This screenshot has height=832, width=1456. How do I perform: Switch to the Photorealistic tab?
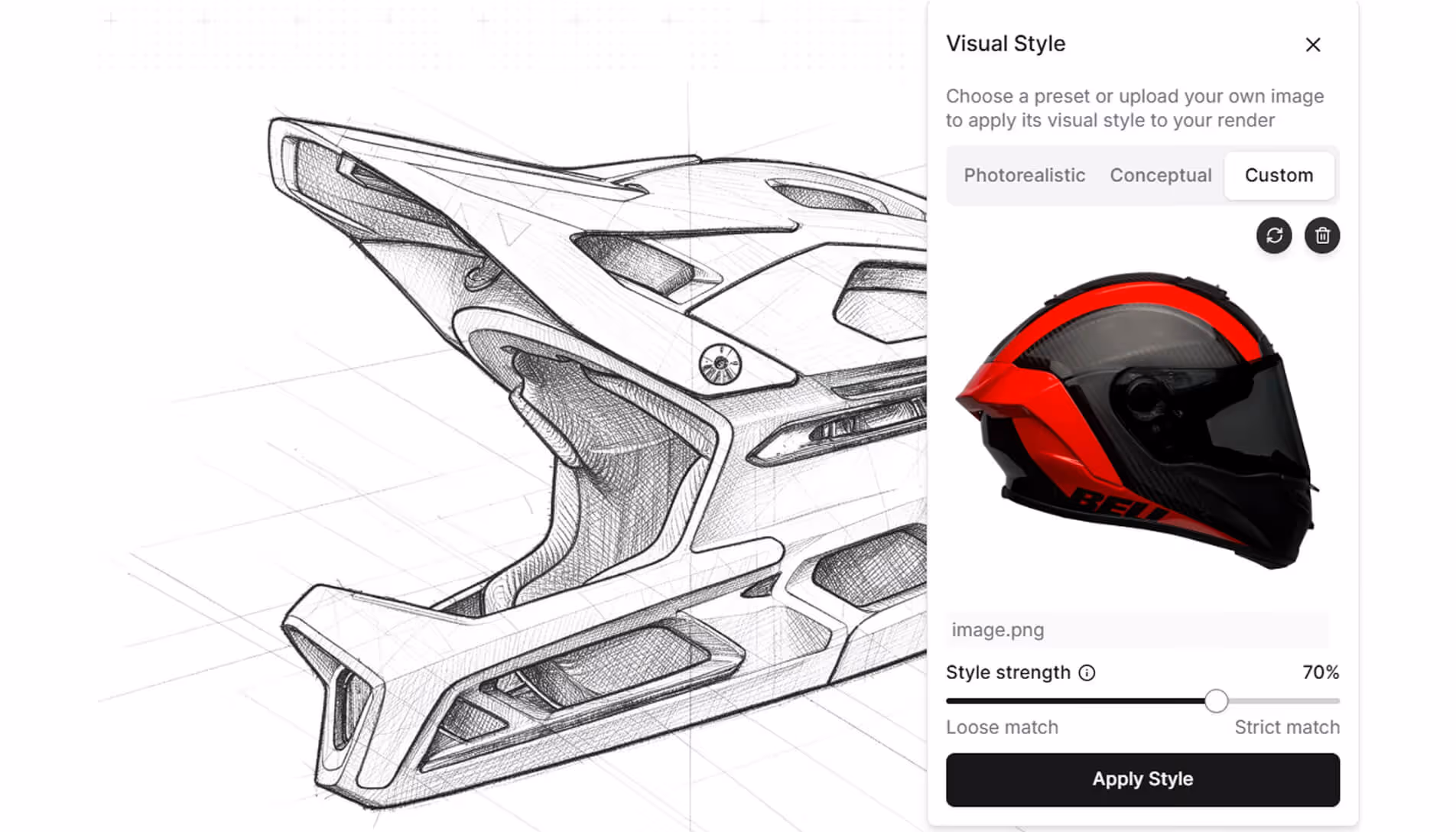pyautogui.click(x=1024, y=175)
